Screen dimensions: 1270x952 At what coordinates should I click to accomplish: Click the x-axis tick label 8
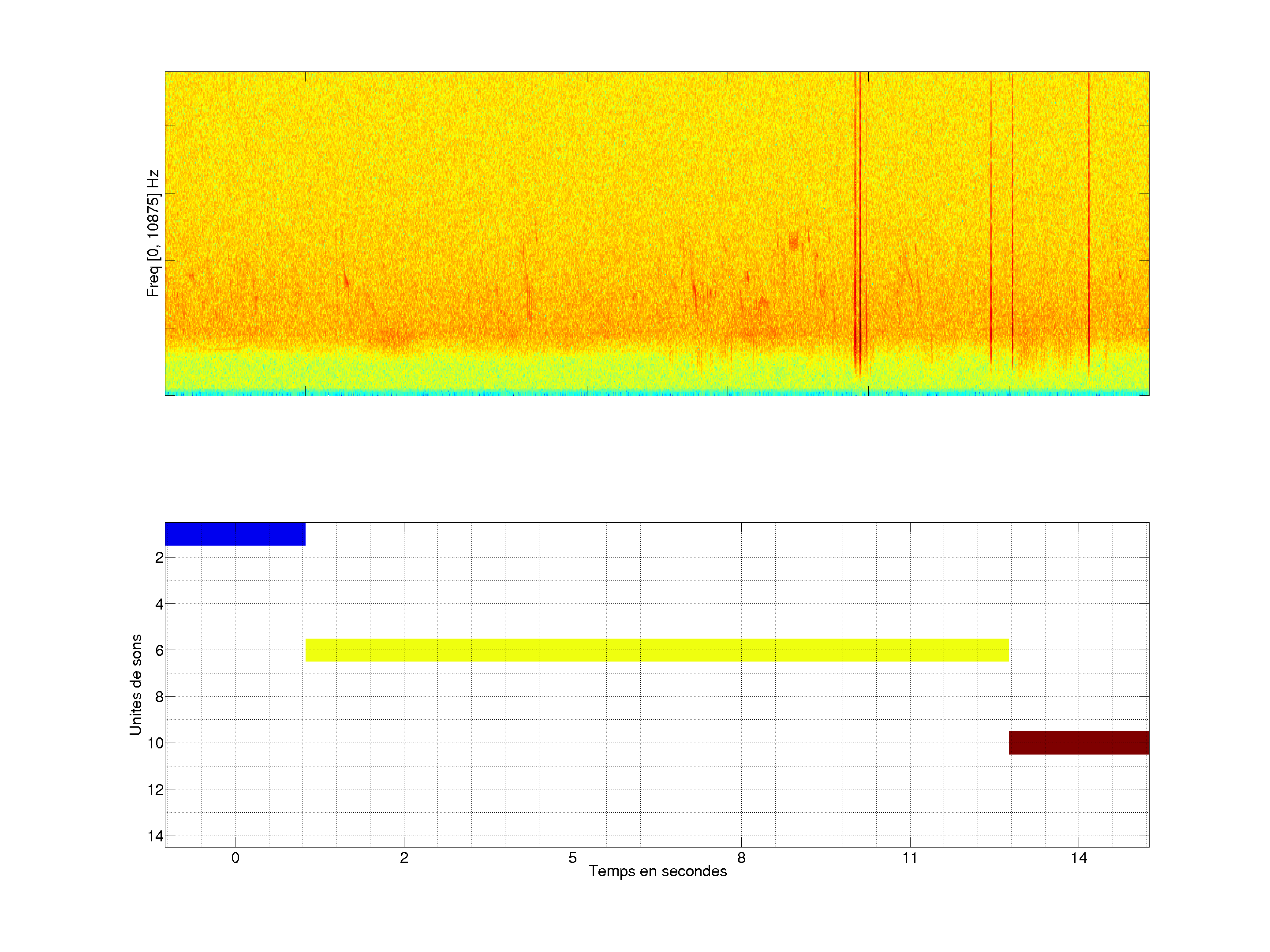pos(741,858)
